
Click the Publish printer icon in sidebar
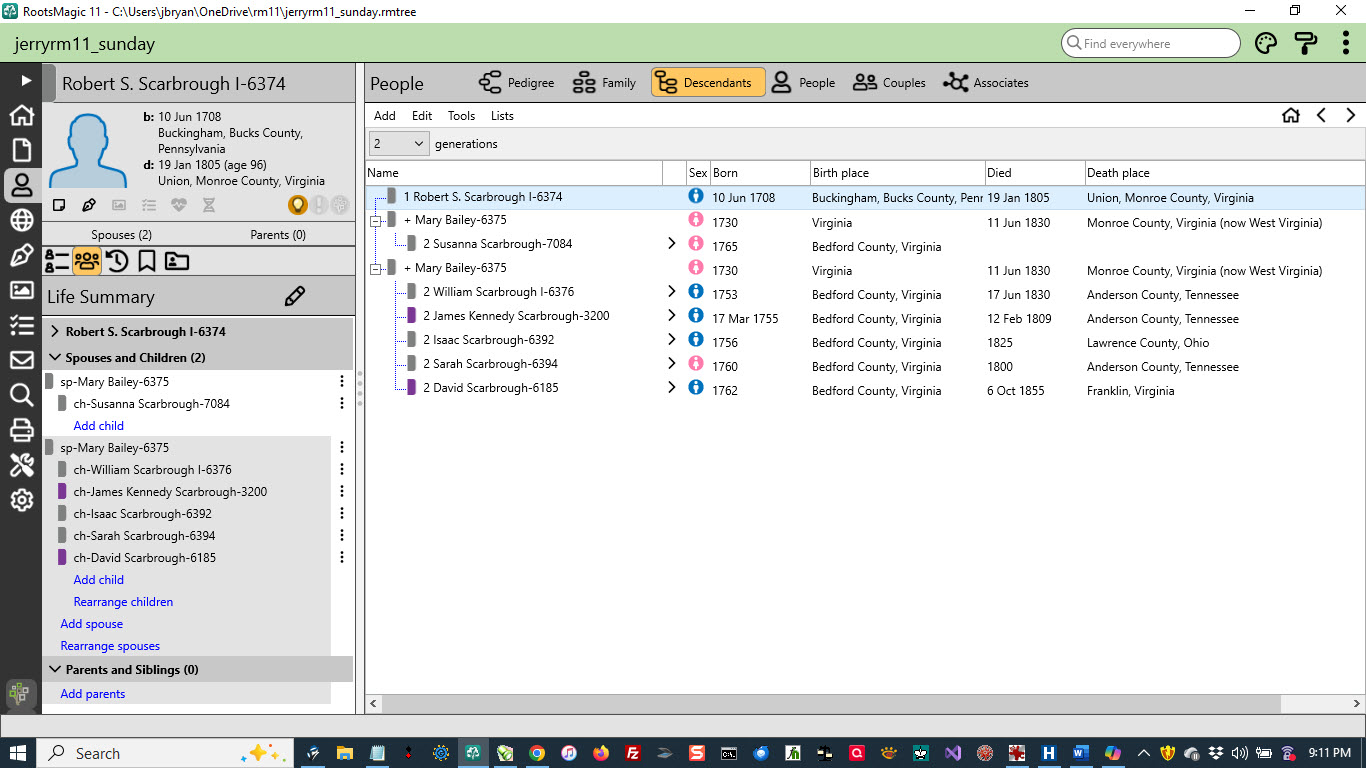21,430
